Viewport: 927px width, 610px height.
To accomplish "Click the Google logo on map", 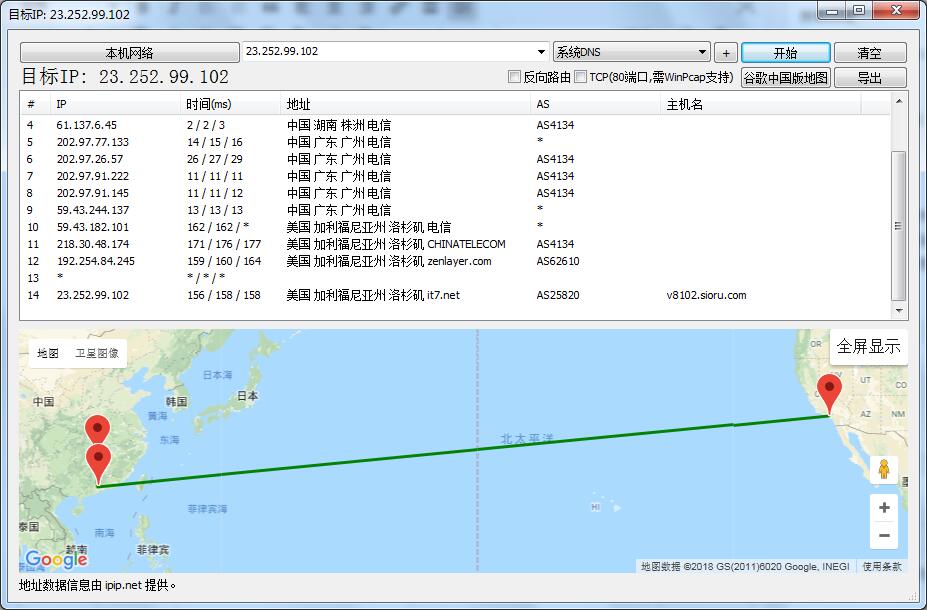I will (x=56, y=559).
